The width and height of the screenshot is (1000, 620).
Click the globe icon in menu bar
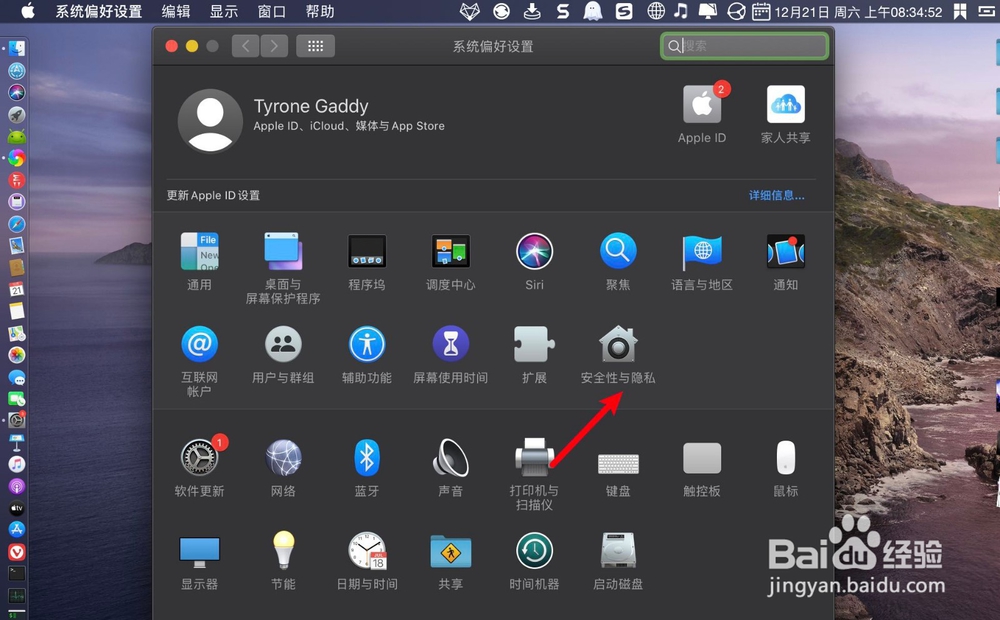click(x=656, y=11)
